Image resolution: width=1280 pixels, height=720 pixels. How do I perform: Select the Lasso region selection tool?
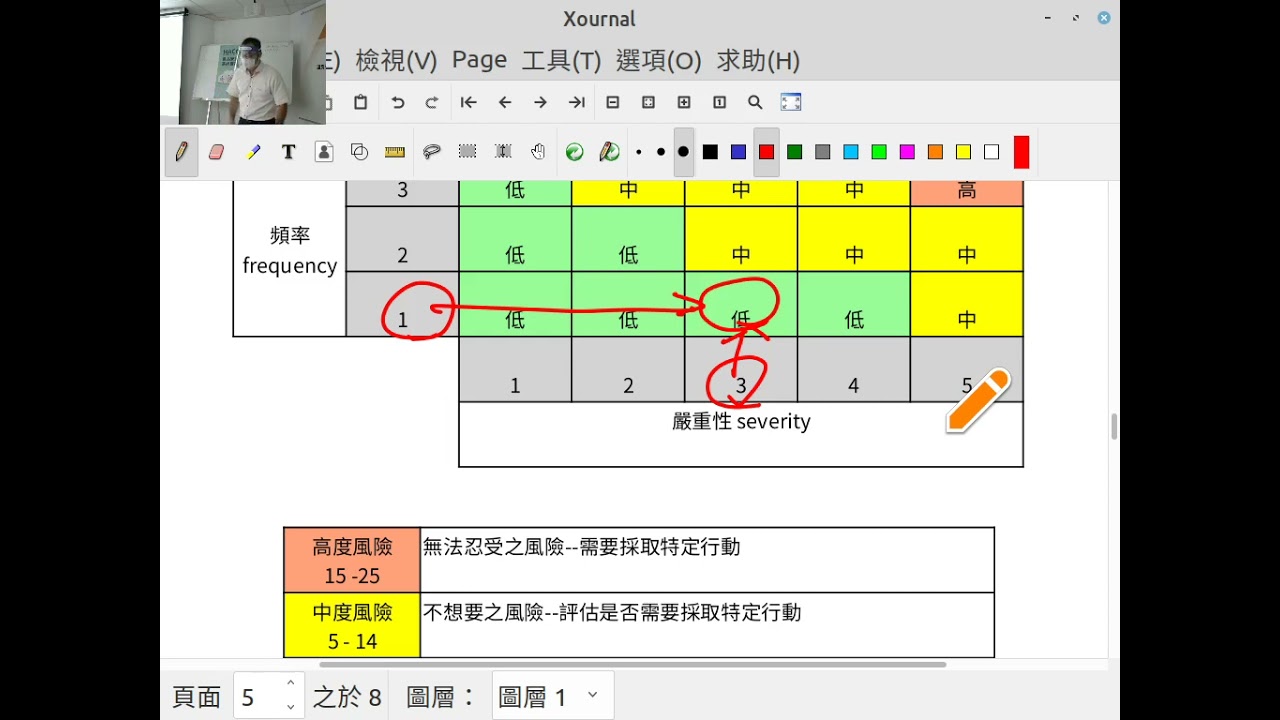coord(432,152)
